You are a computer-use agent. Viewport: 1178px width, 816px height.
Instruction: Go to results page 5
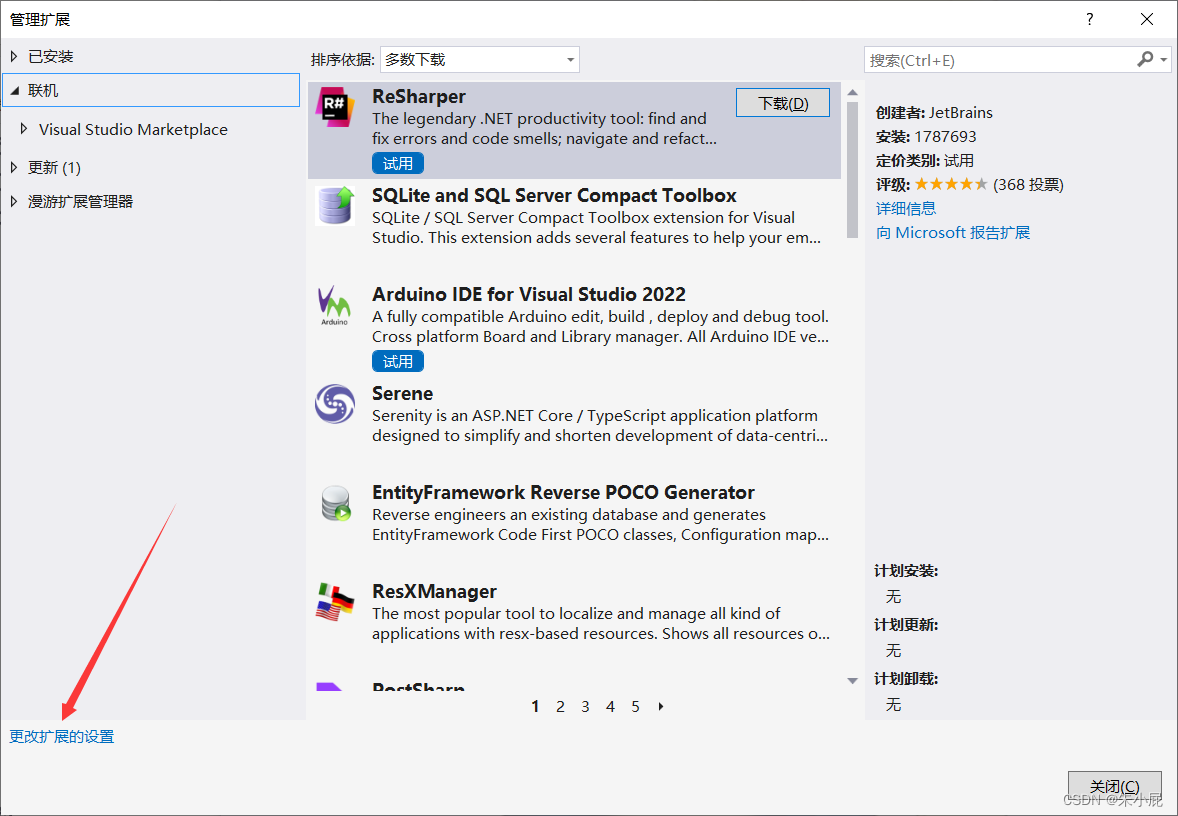[636, 706]
